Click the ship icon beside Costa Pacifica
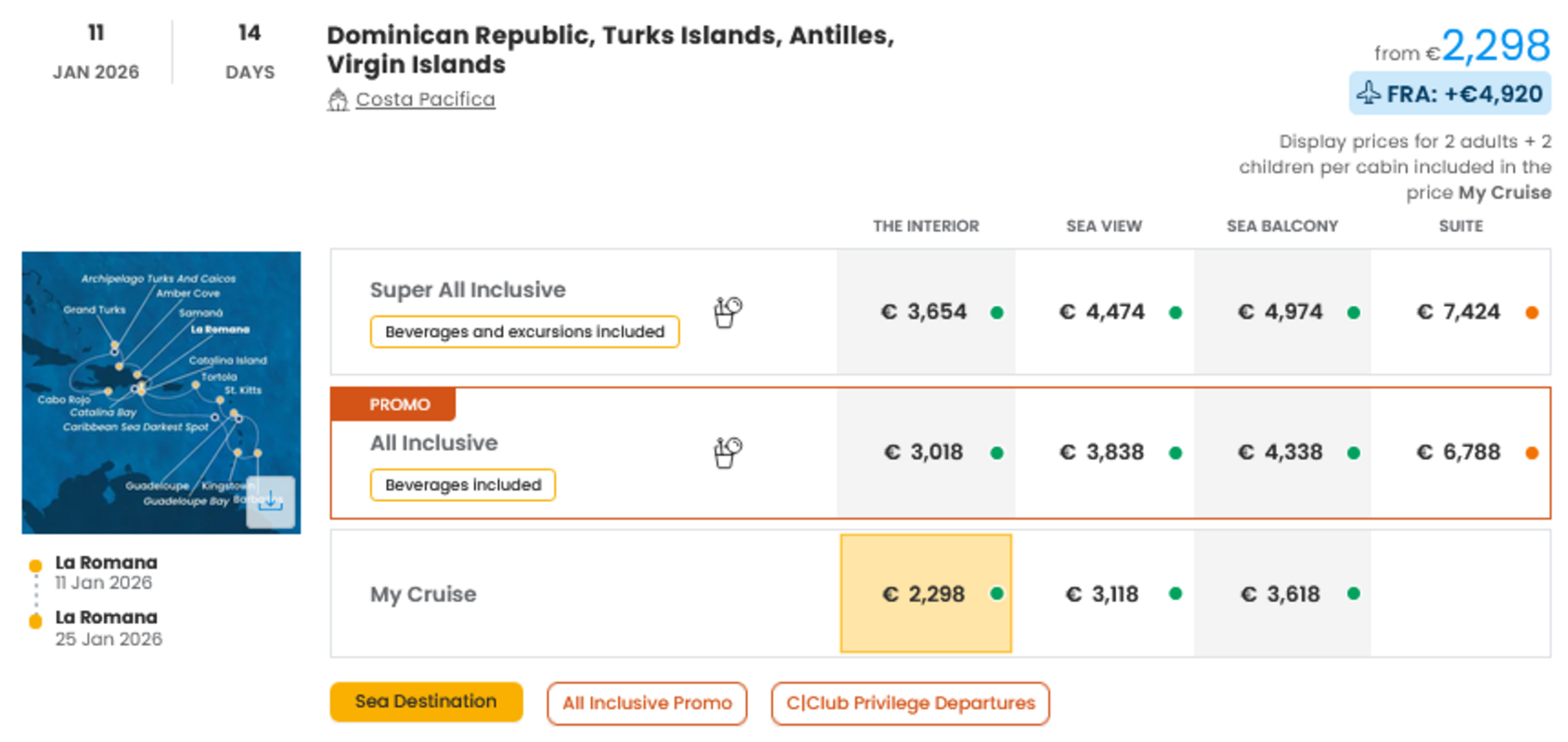 tap(339, 98)
